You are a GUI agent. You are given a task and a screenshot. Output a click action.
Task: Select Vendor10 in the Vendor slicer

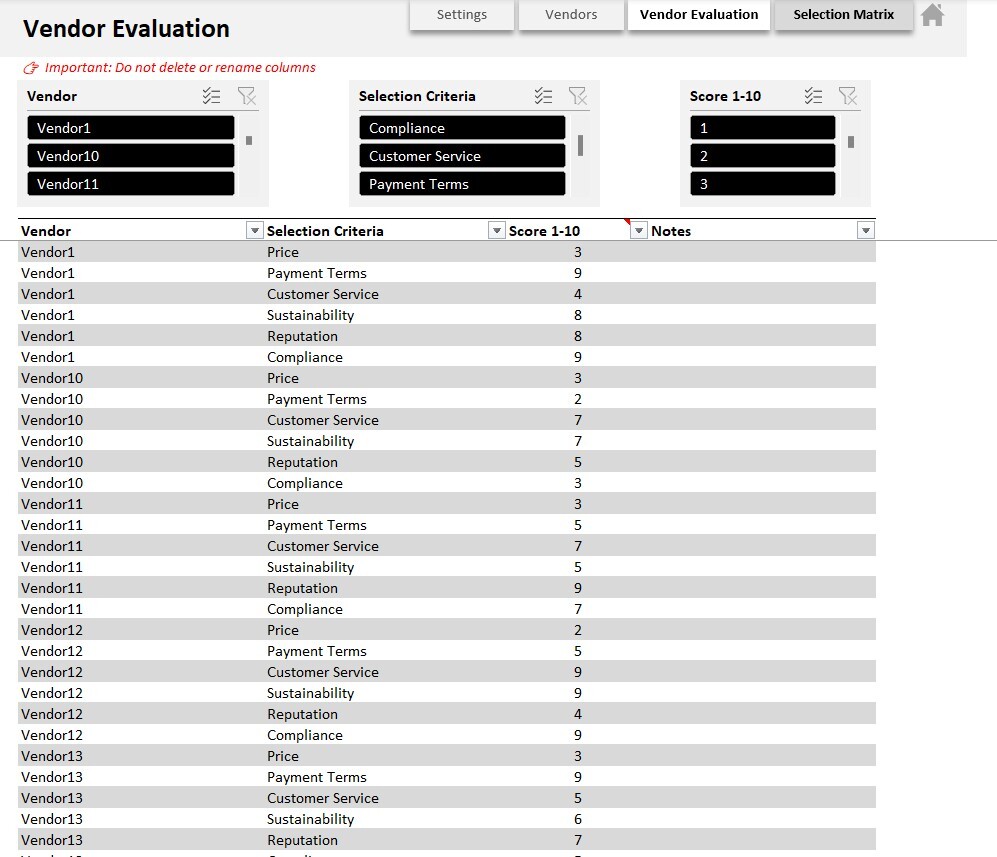click(x=130, y=155)
